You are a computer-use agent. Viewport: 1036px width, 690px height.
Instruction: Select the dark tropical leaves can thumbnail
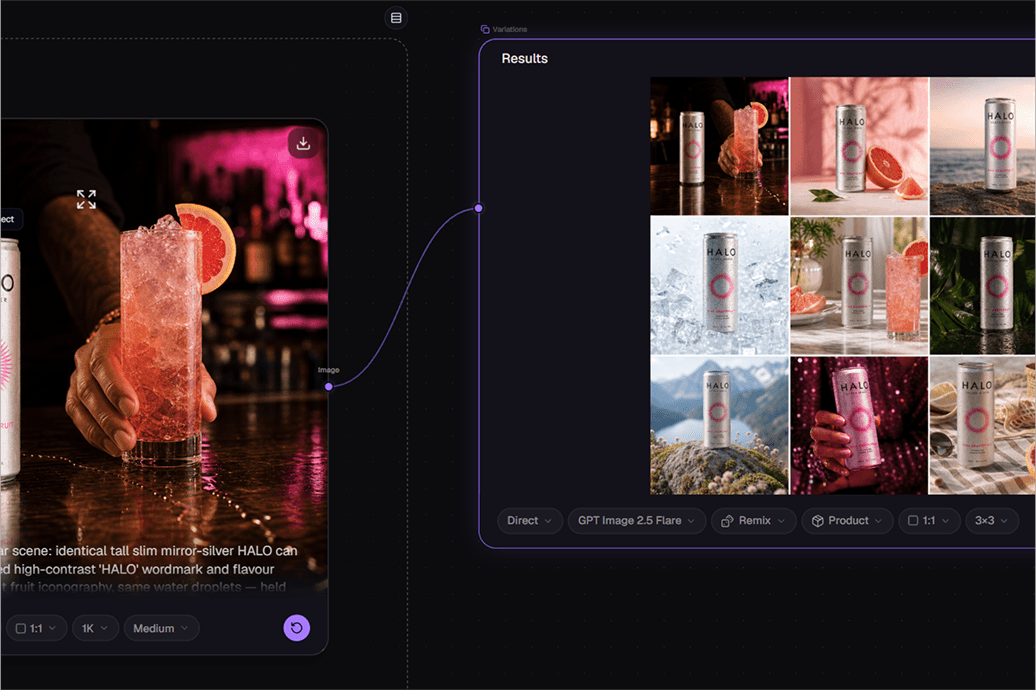coord(982,286)
